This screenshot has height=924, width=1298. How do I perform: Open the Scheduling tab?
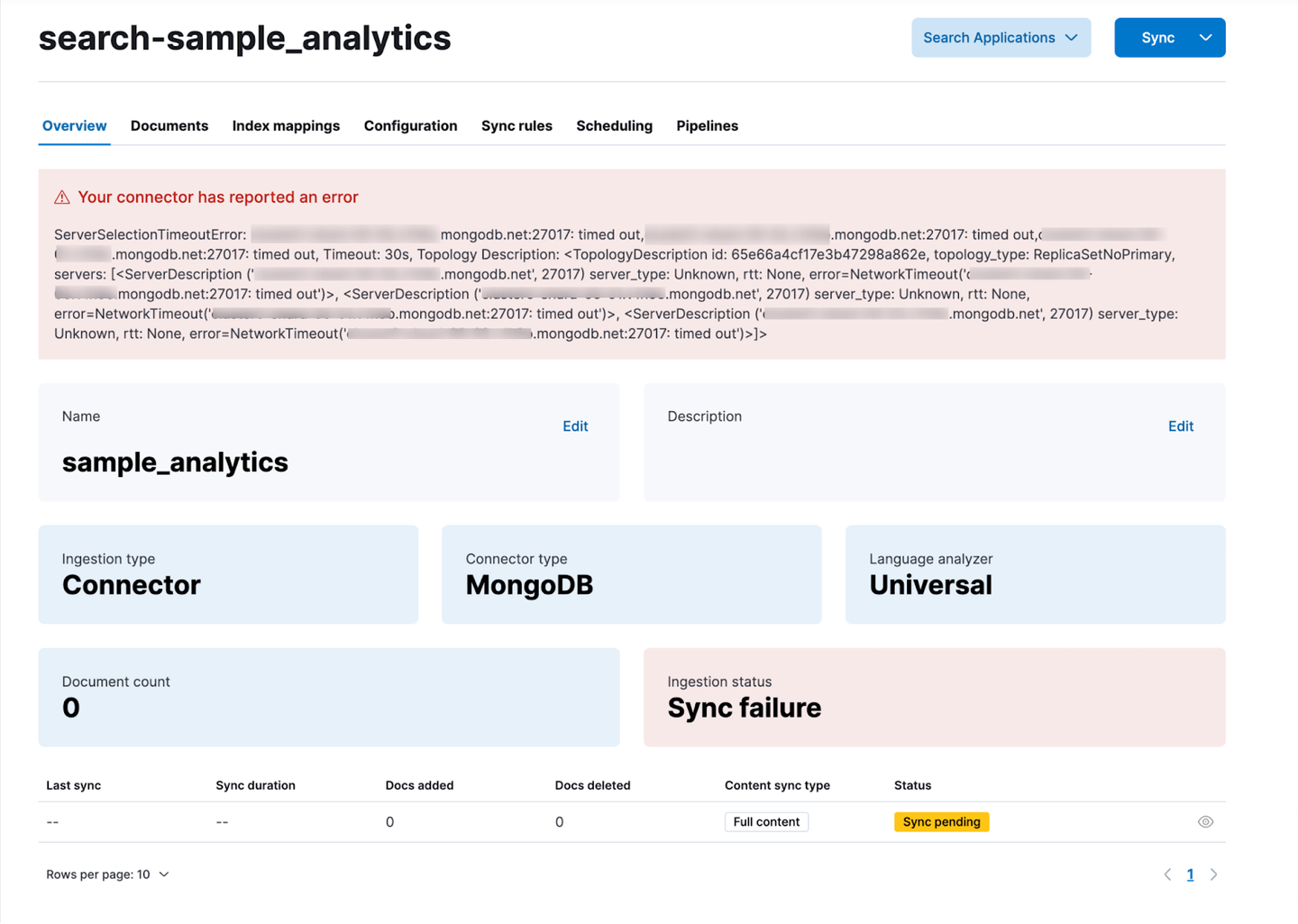614,126
